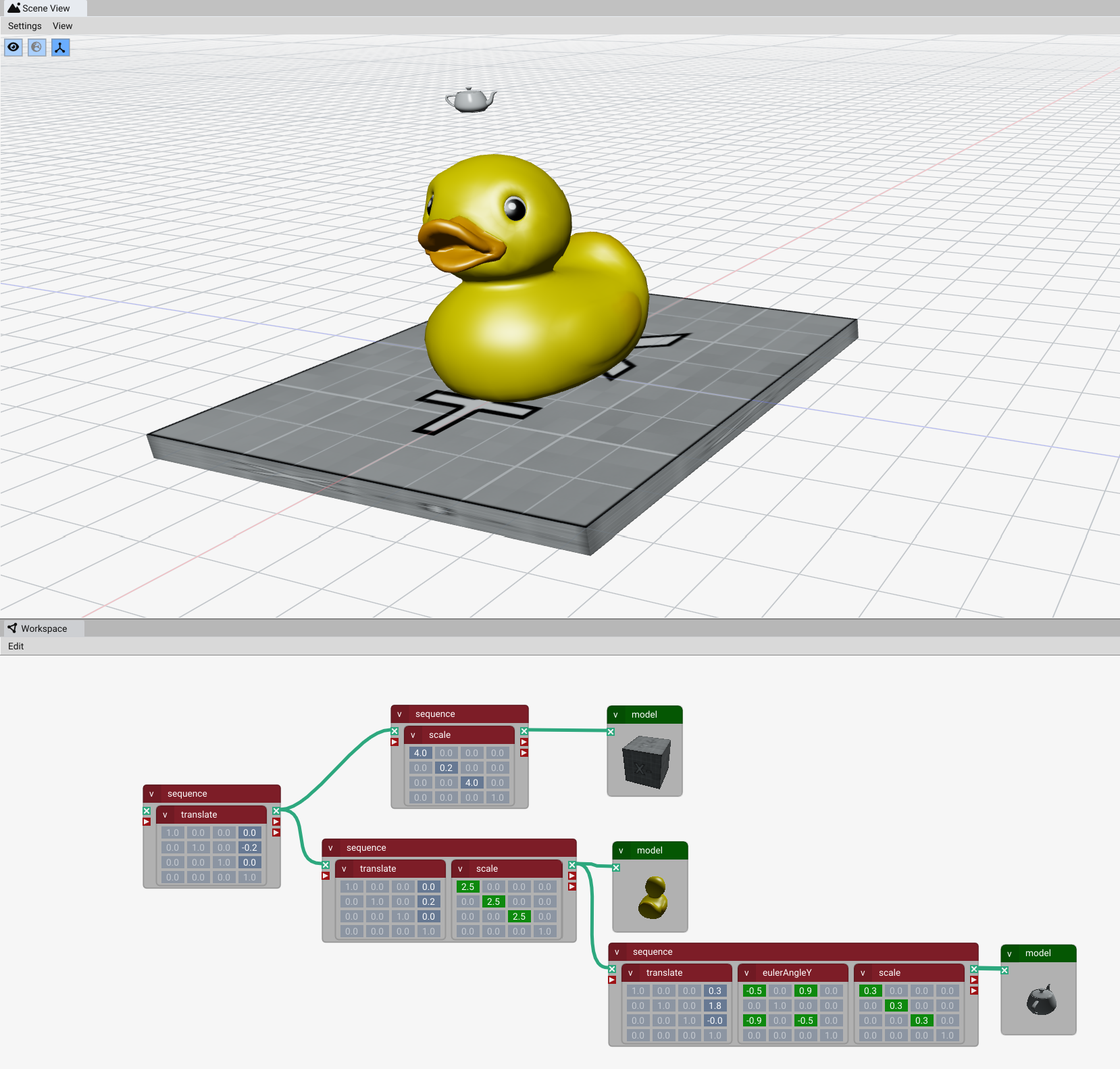Click the duck model thumbnail
The width and height of the screenshot is (1120, 1069).
(651, 896)
